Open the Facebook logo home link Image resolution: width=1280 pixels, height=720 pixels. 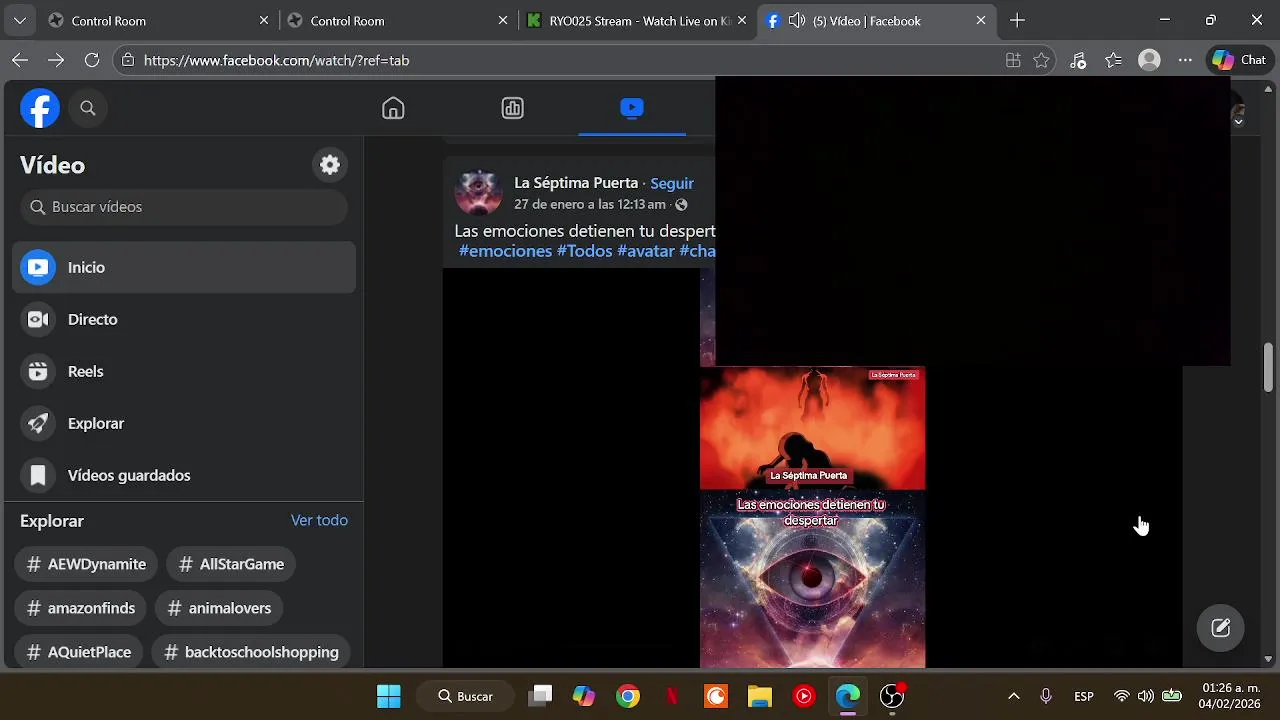pyautogui.click(x=40, y=108)
